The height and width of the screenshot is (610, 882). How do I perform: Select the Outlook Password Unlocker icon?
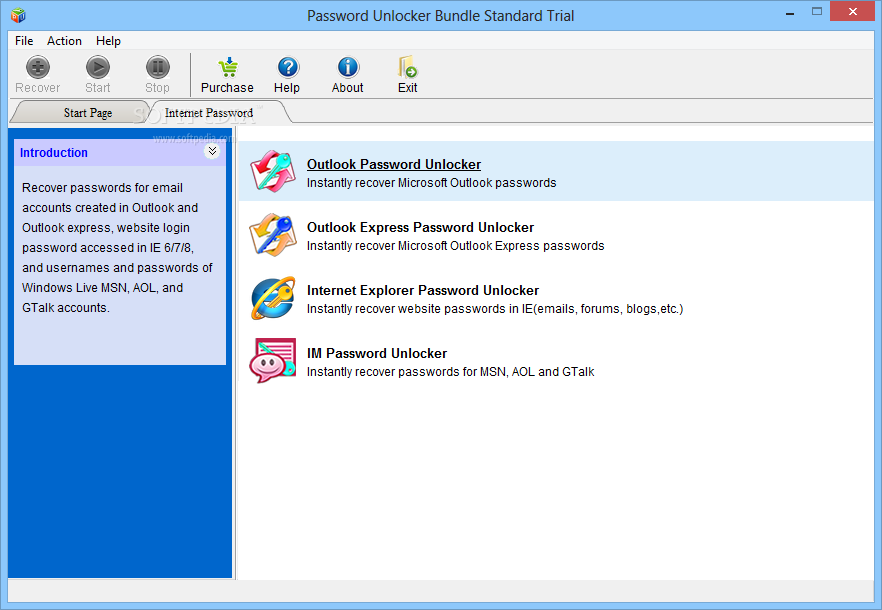[x=273, y=172]
